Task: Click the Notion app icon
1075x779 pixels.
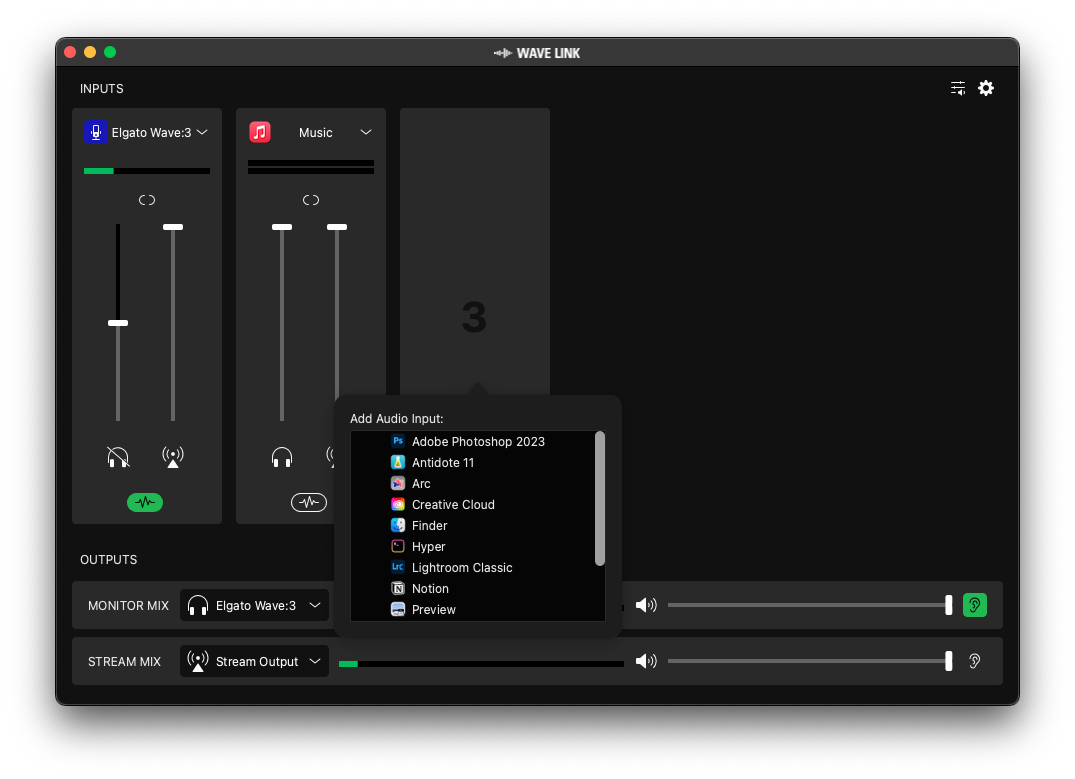Action: [x=398, y=588]
